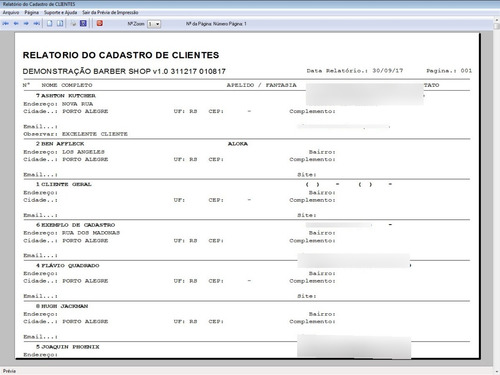Click the DEMONSTRAÇÃO BARBER SHOP subtitle
Viewport: 500px width, 375px height.
pyautogui.click(x=124, y=71)
